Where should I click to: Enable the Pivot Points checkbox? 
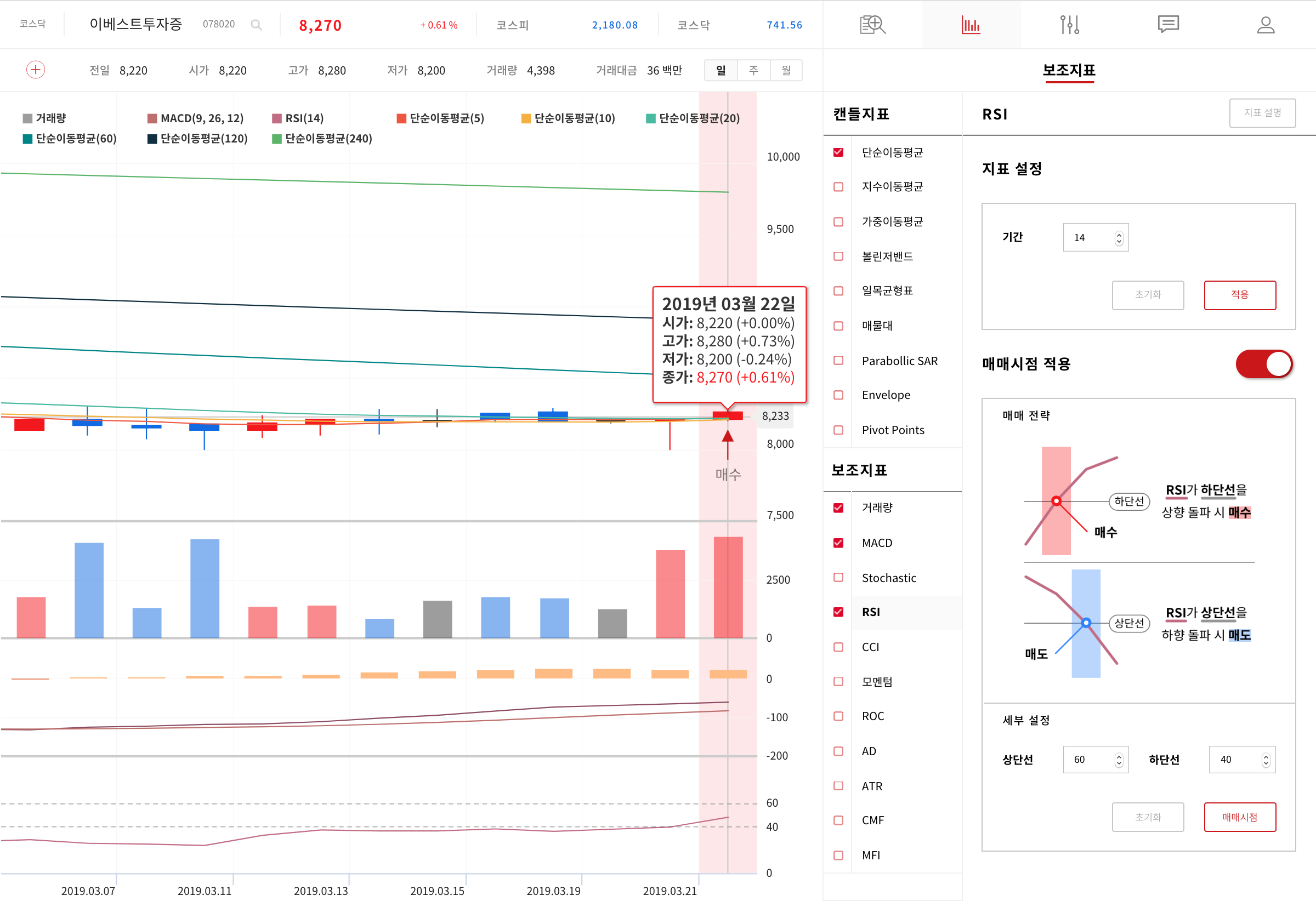tap(838, 430)
